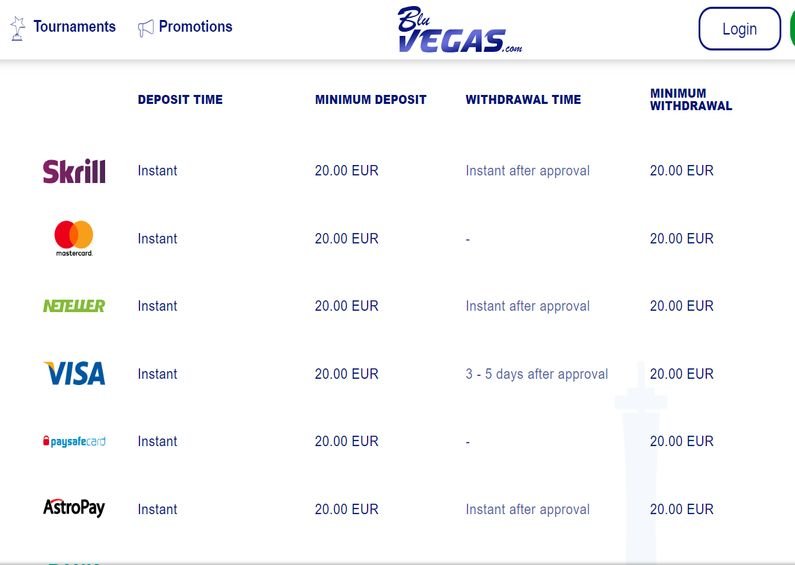This screenshot has width=795, height=565.
Task: Click the Minimum Deposit column header
Action: [371, 99]
